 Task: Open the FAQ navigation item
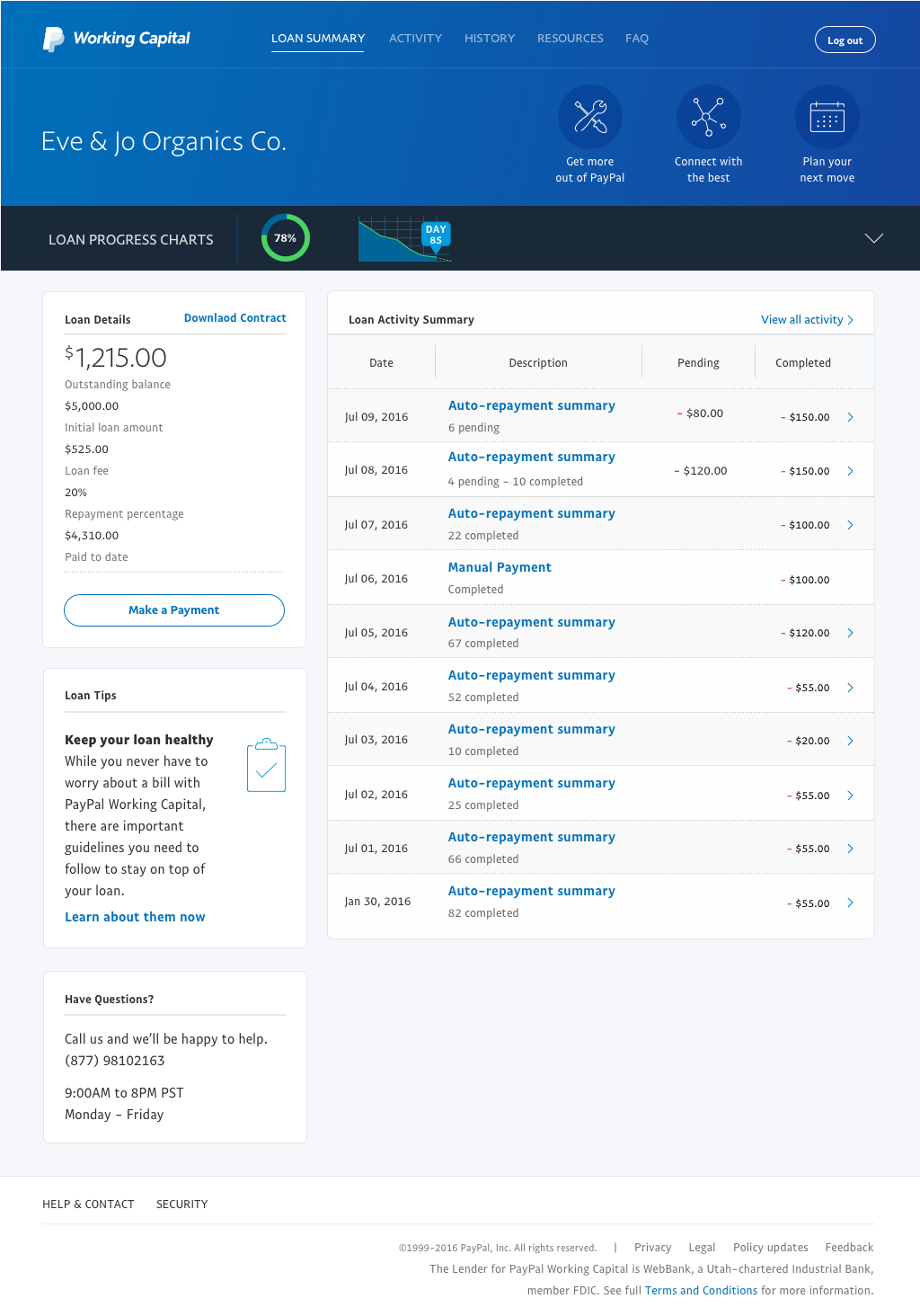pyautogui.click(x=636, y=38)
